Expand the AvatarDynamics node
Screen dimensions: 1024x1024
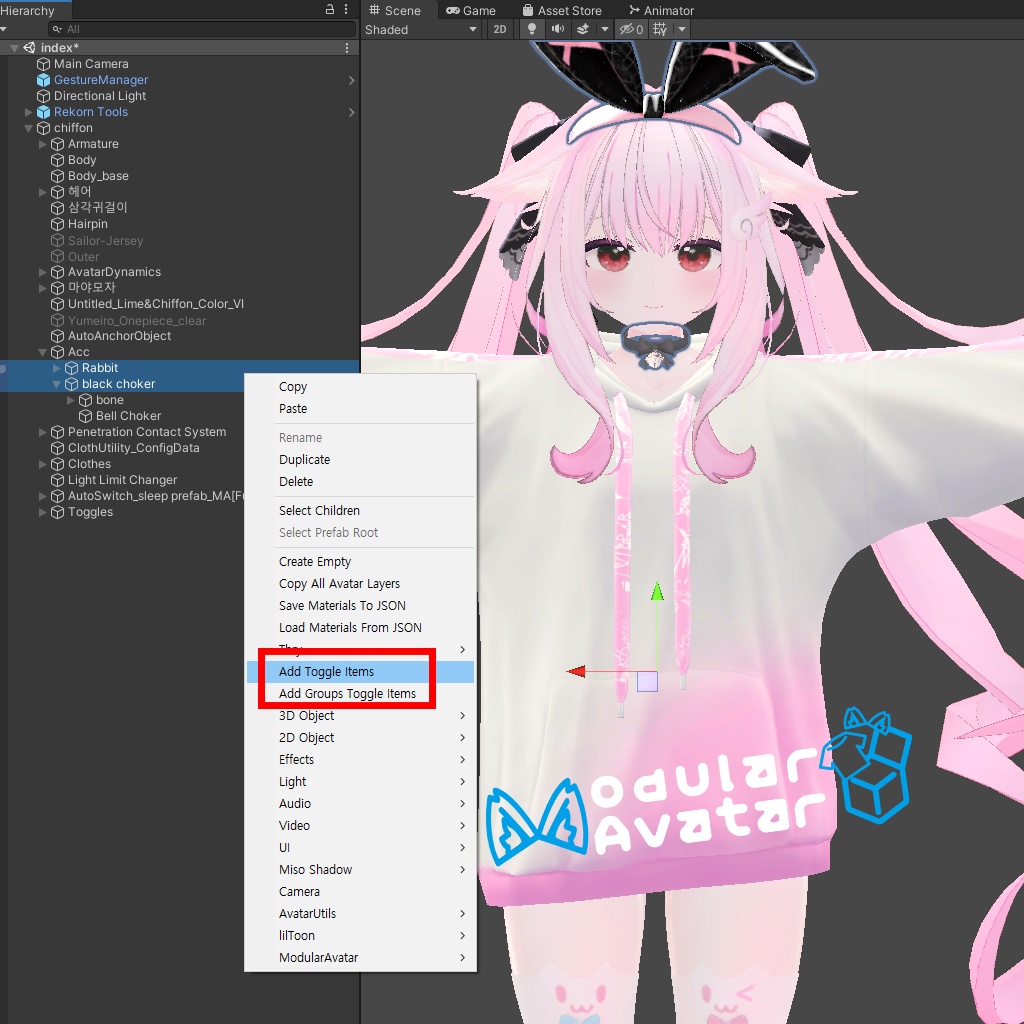(42, 272)
